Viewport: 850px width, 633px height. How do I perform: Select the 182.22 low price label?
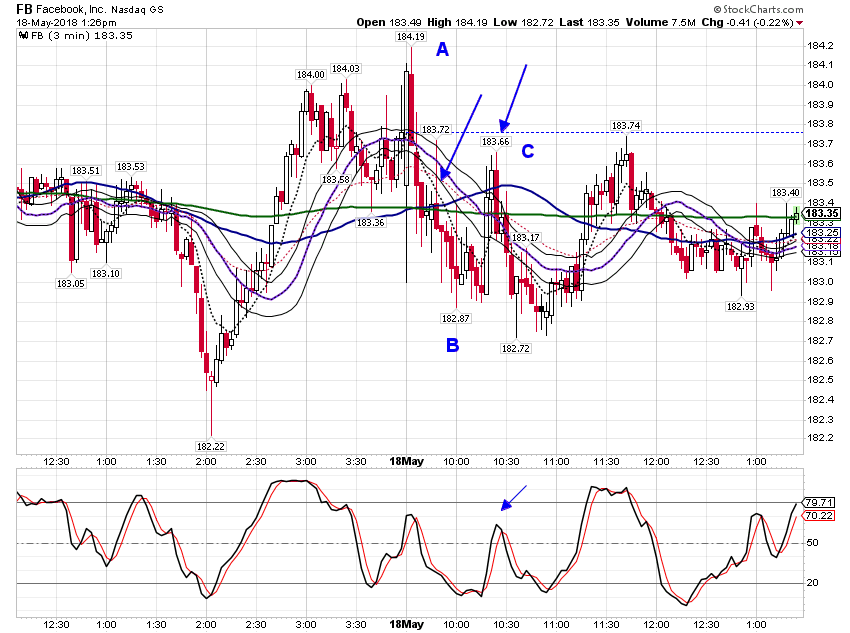pyautogui.click(x=211, y=447)
